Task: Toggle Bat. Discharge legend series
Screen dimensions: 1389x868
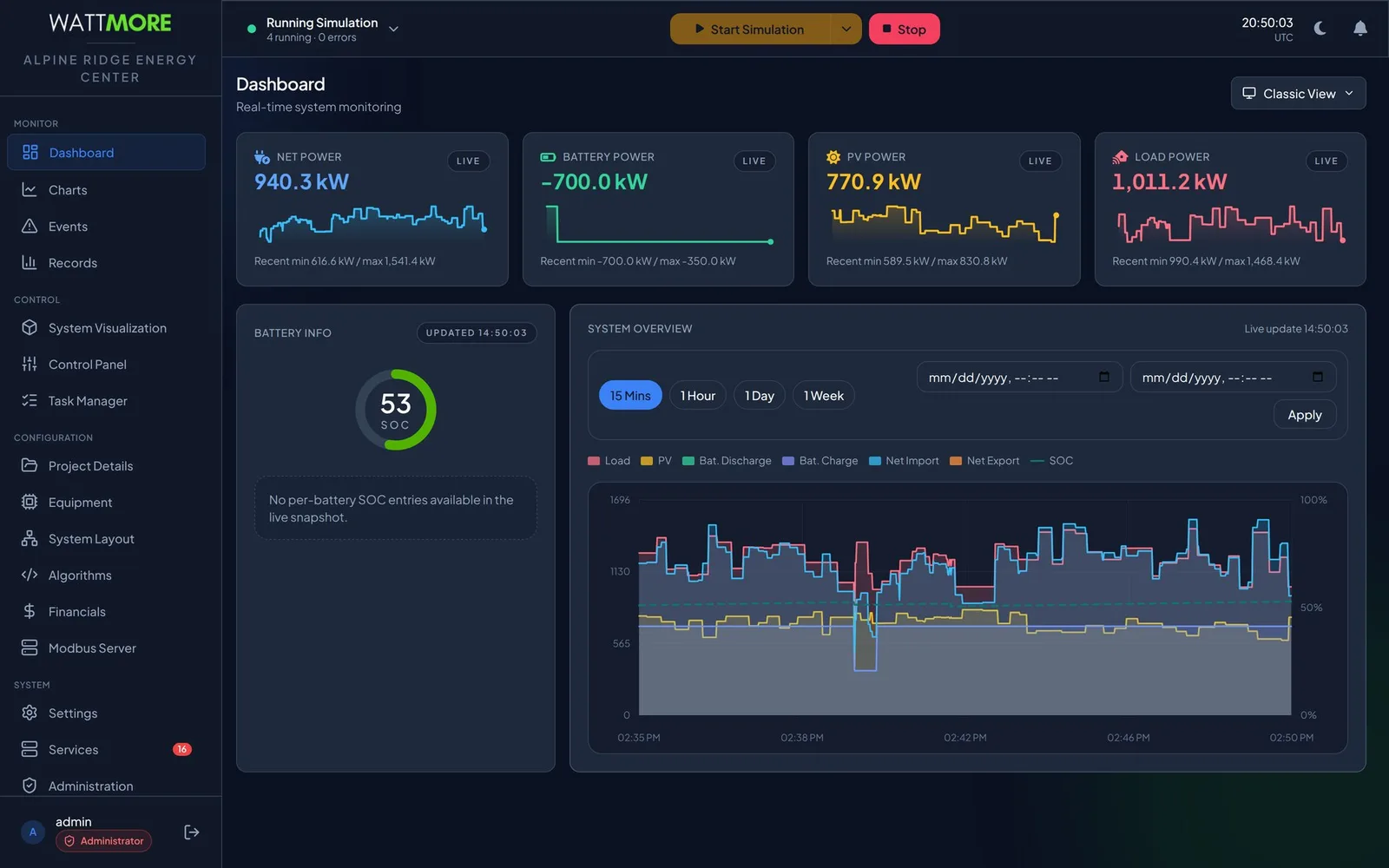Action: pos(727,461)
